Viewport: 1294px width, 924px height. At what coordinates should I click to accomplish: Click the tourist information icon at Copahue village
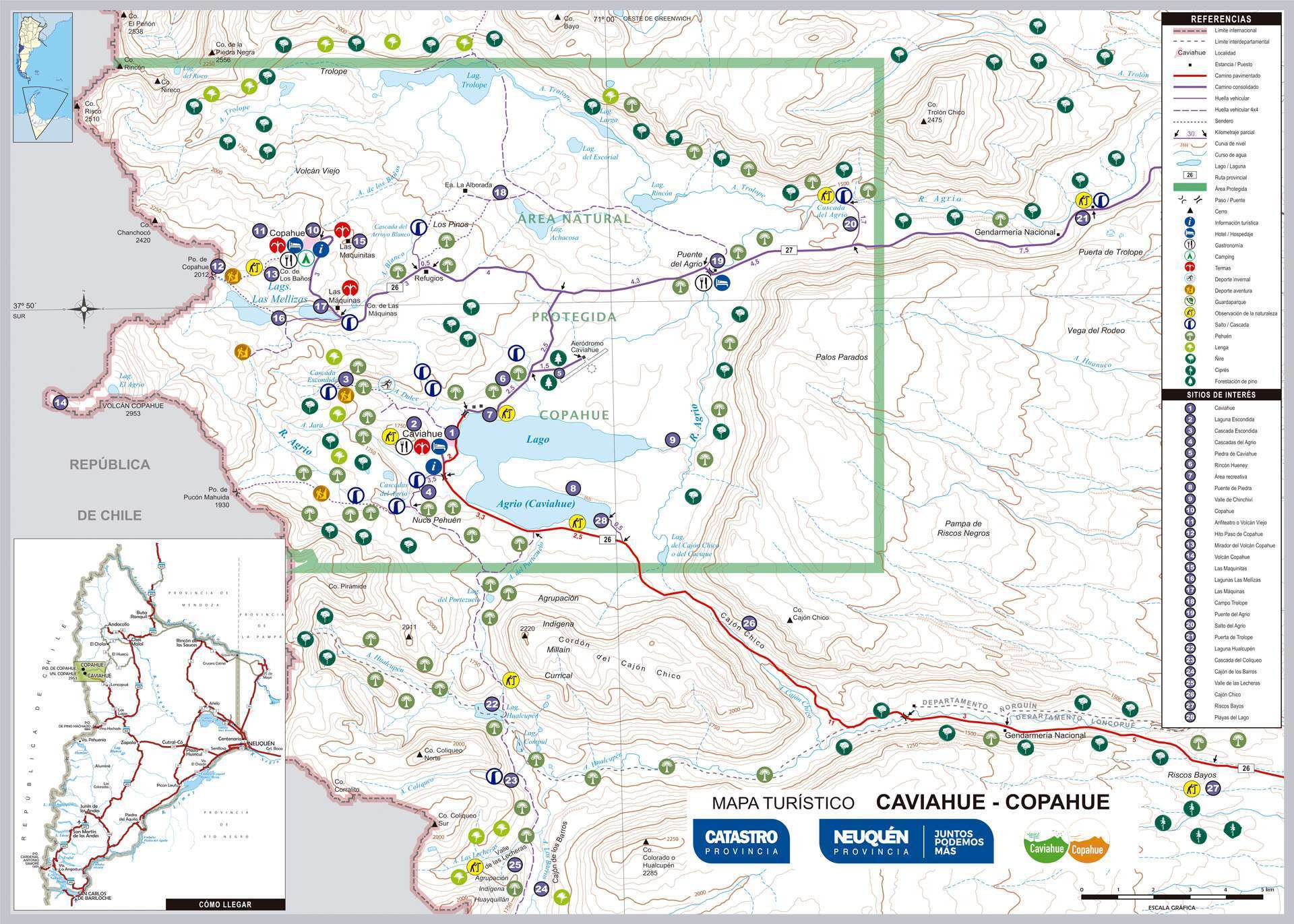click(322, 249)
